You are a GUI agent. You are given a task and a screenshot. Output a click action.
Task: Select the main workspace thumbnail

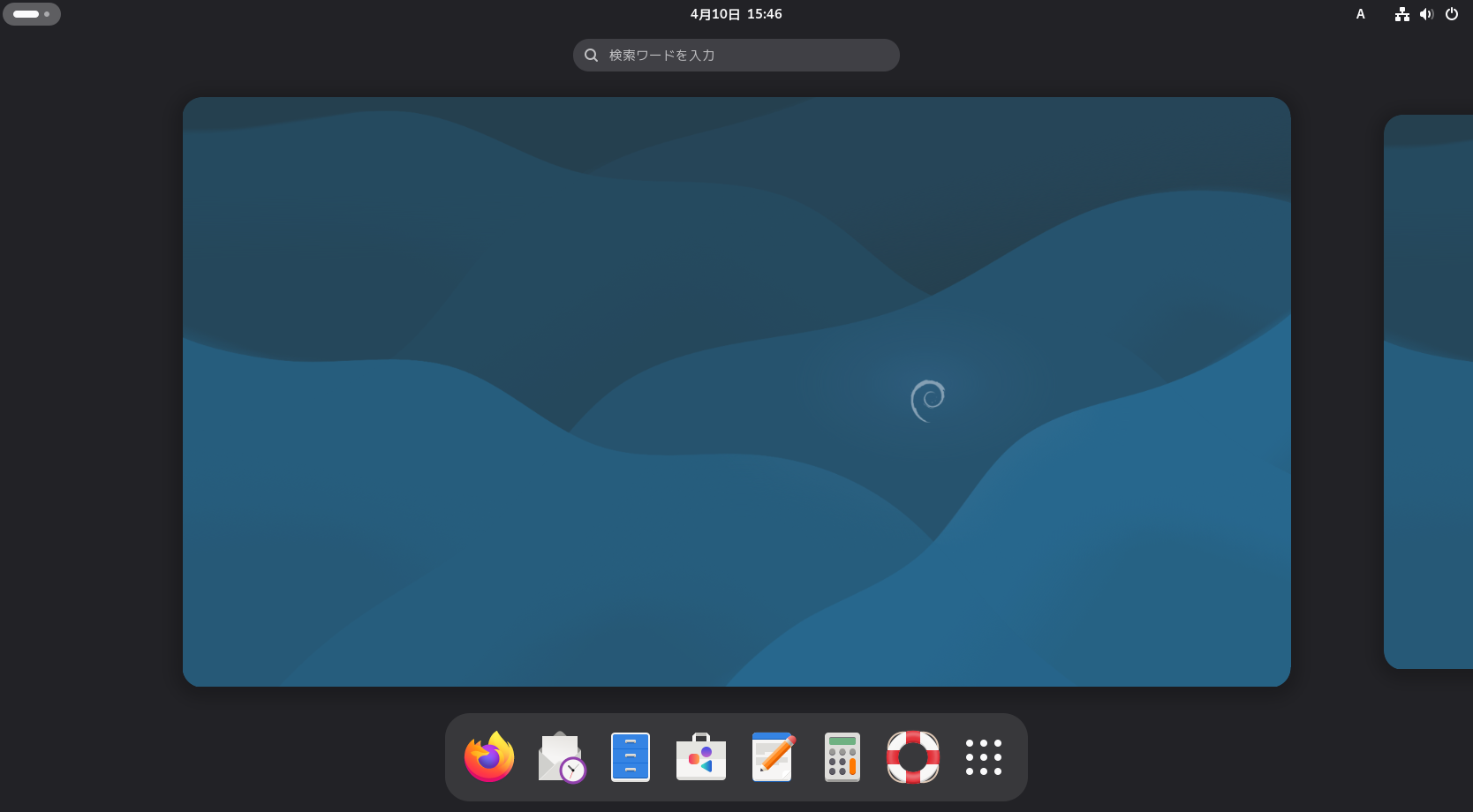(x=736, y=265)
